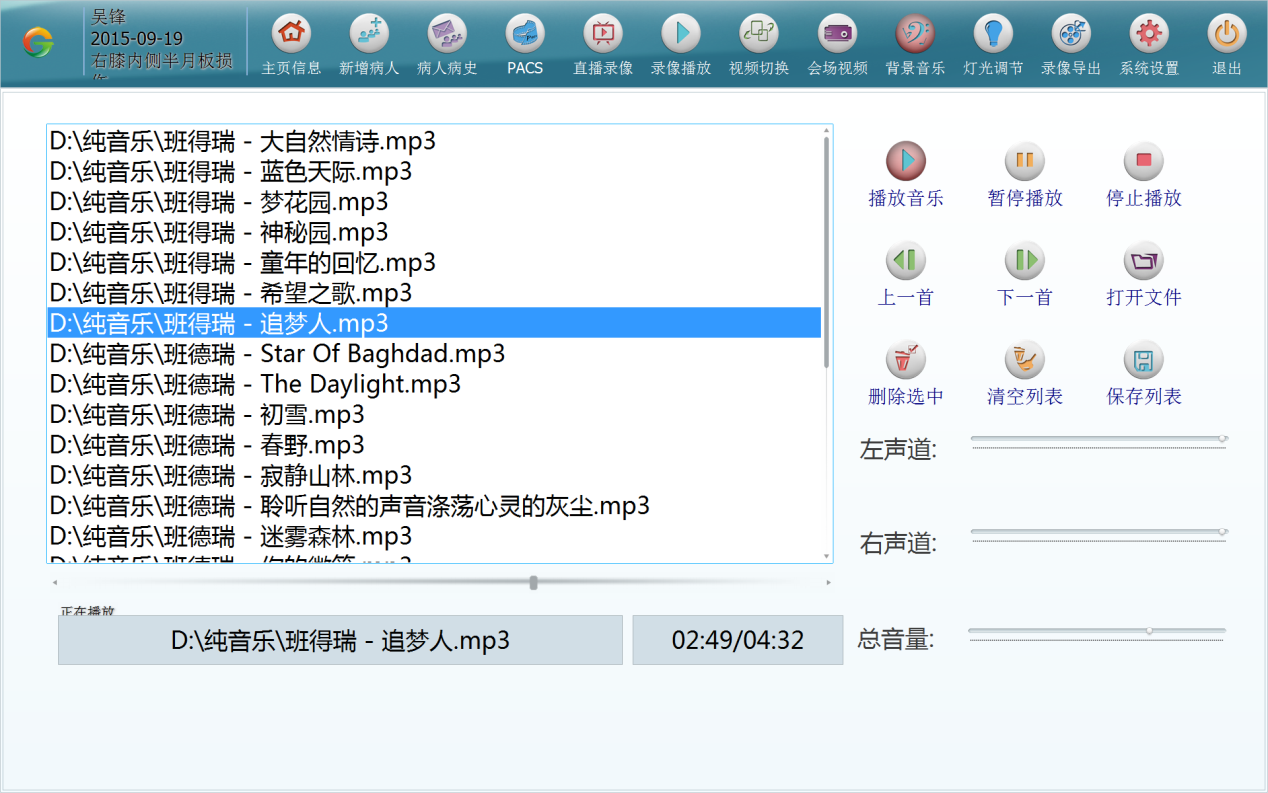Select highlighted 追梦人.mp3 playlist row
This screenshot has height=793, width=1268.
[434, 323]
